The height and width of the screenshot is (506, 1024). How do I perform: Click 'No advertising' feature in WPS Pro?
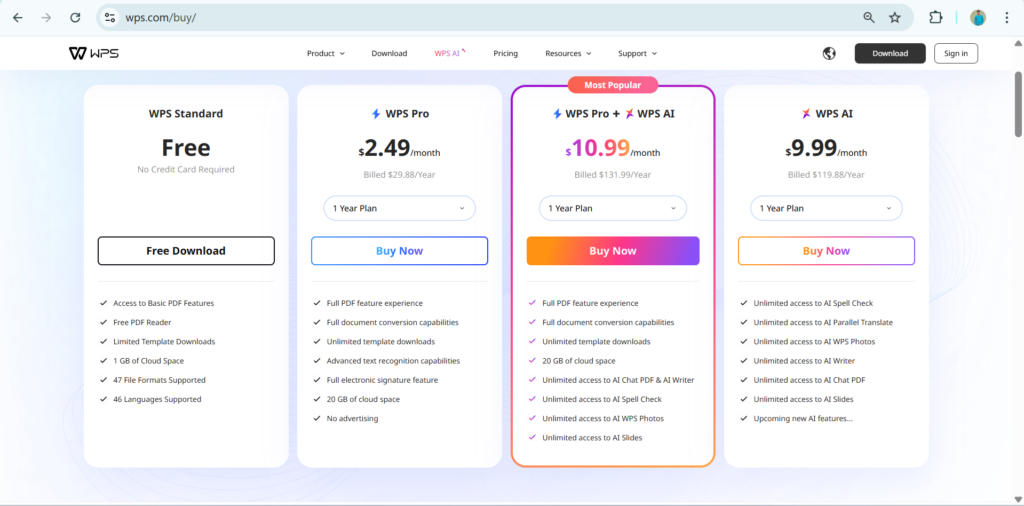click(x=352, y=419)
